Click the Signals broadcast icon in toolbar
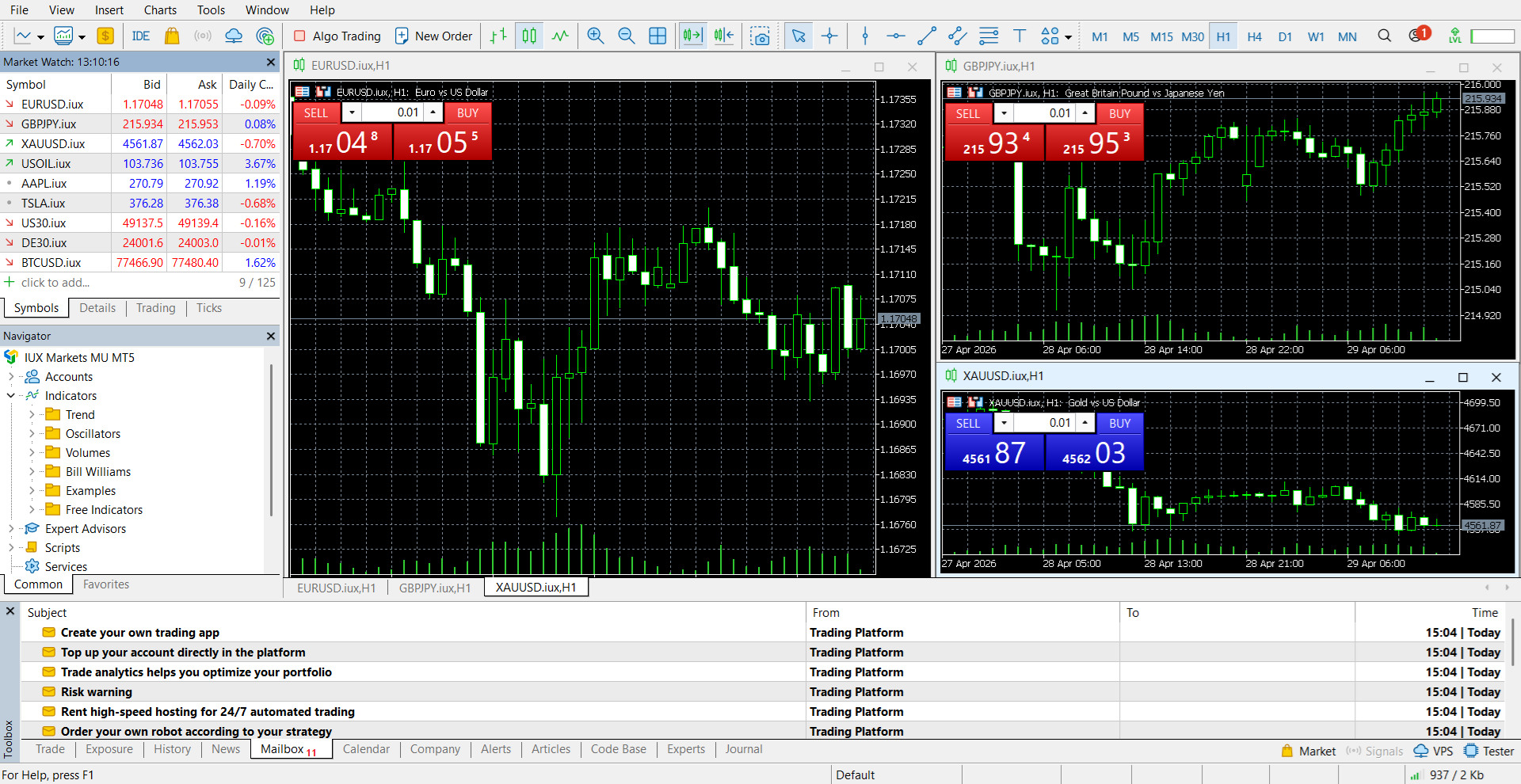The image size is (1521, 784). pos(203,36)
